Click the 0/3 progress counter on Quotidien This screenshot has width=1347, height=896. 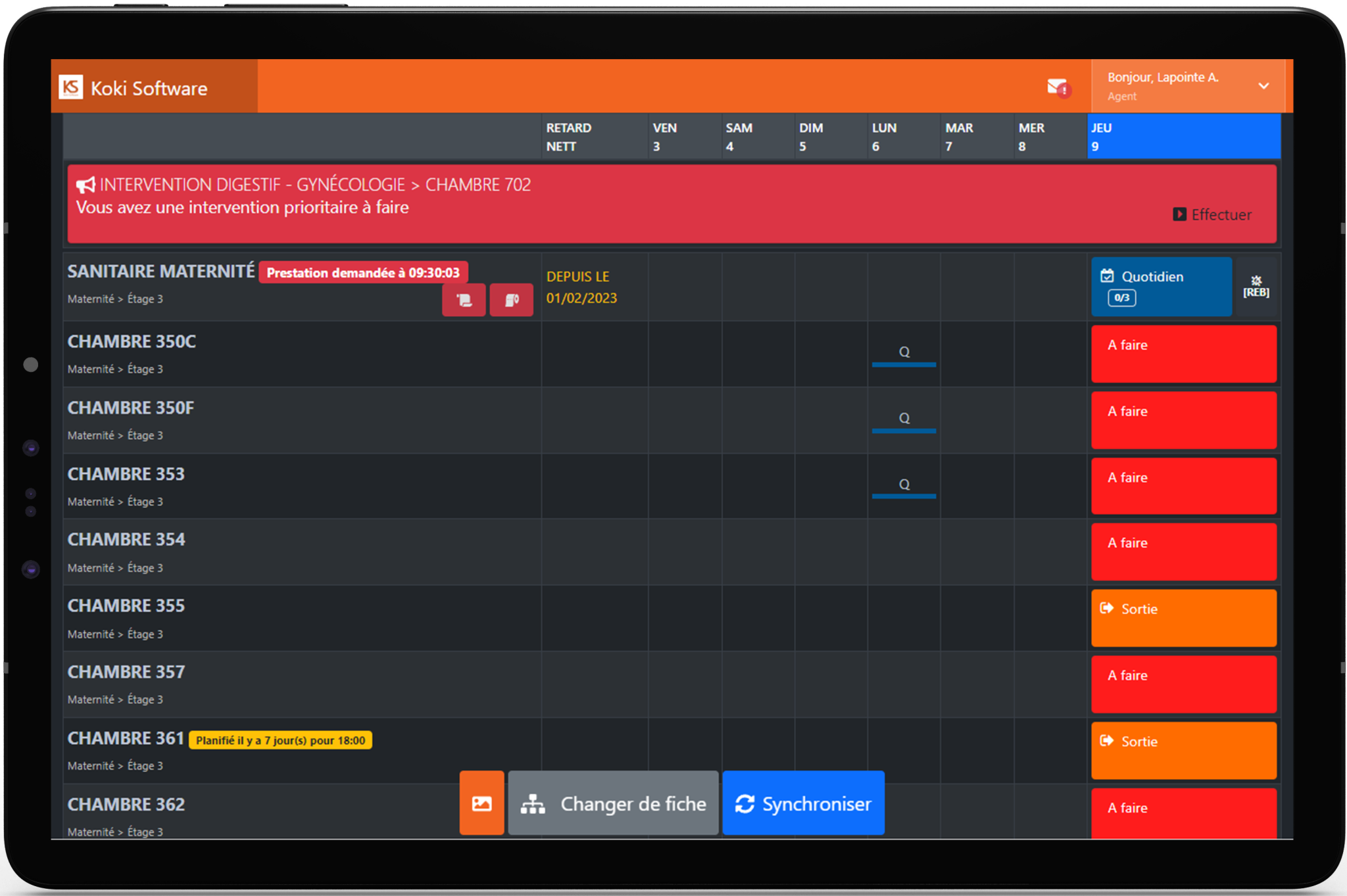[1121, 298]
